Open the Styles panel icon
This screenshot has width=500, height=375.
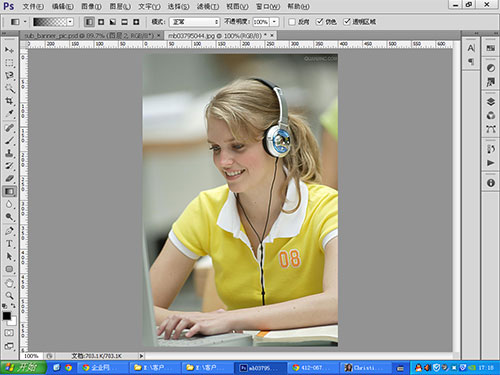pyautogui.click(x=491, y=82)
